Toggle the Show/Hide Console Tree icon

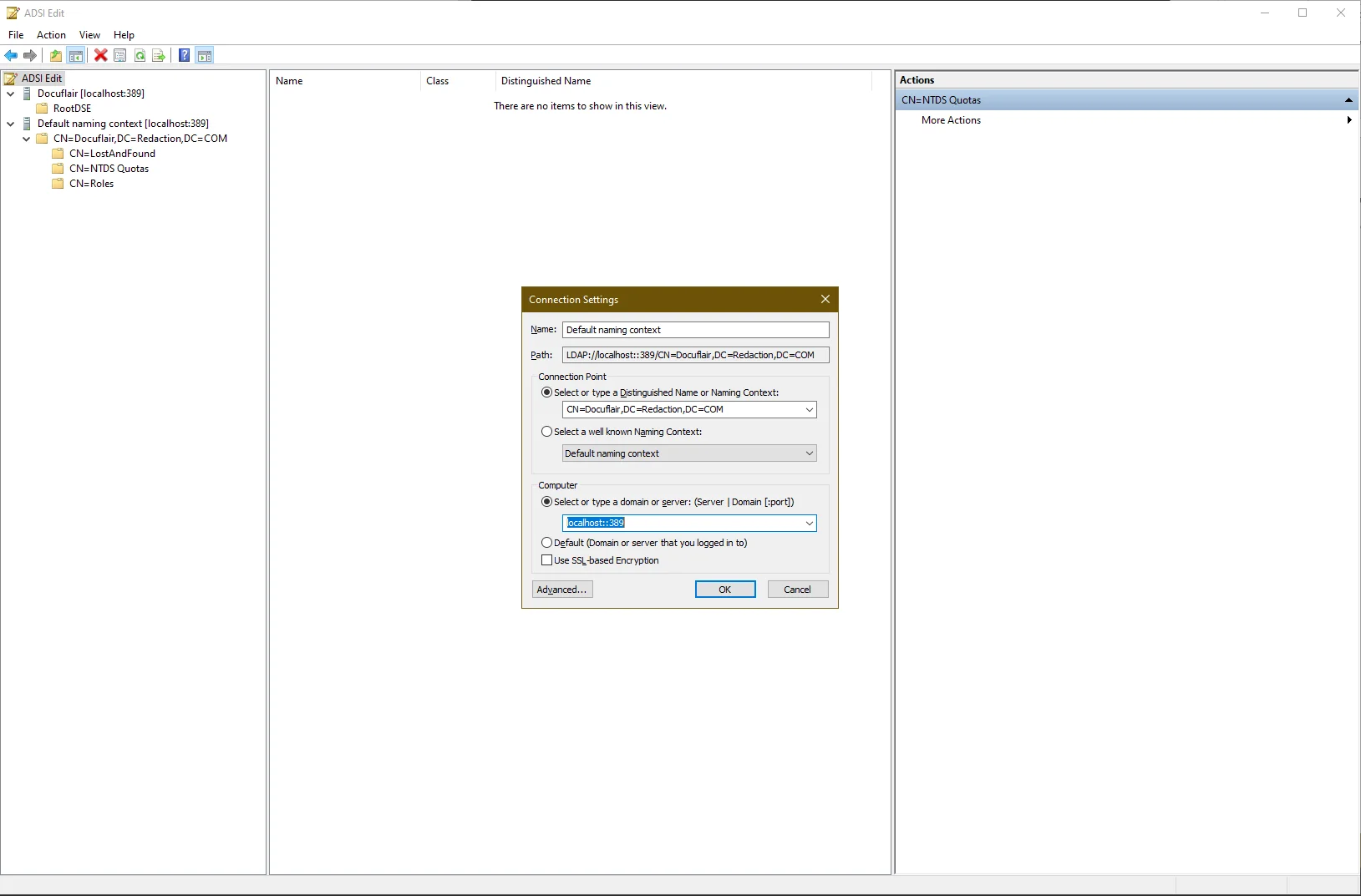76,56
